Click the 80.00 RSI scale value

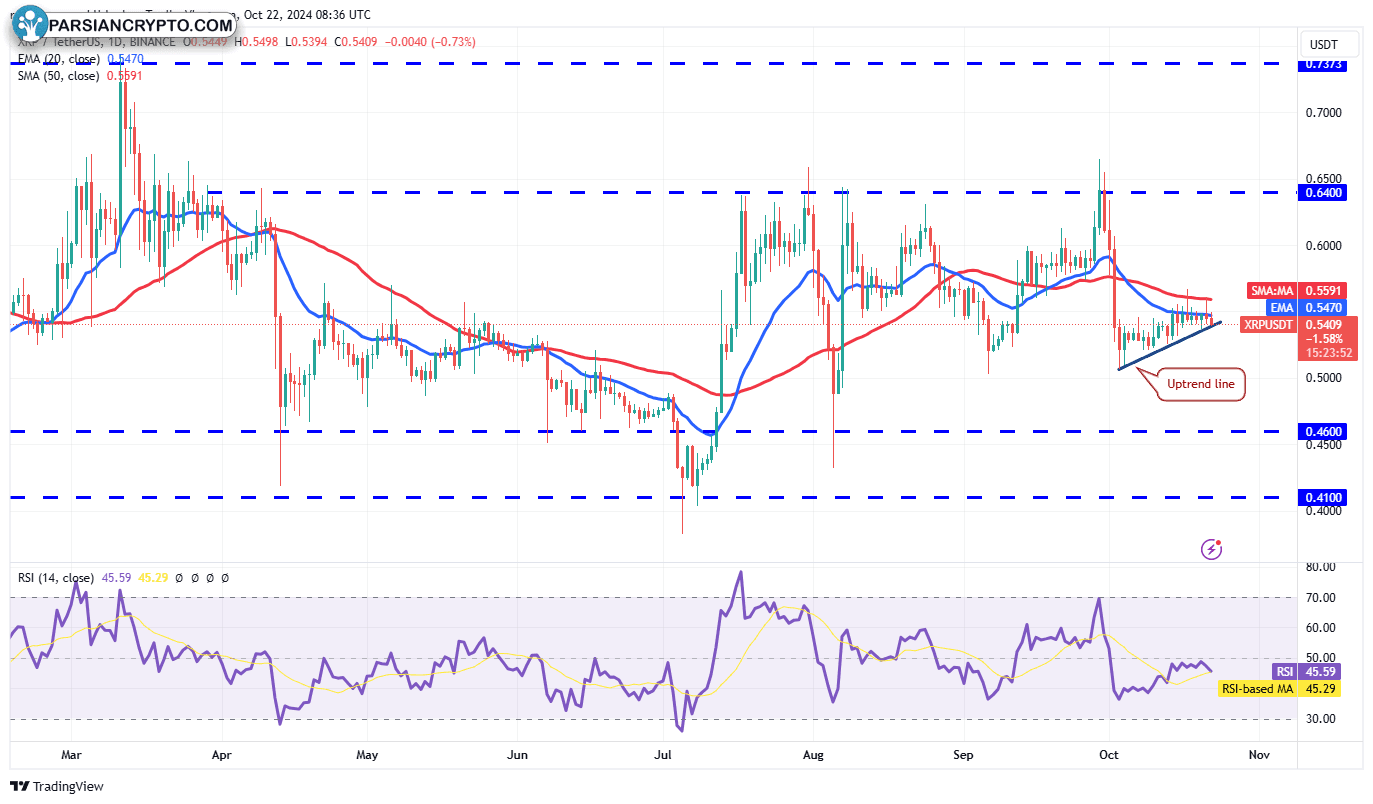coord(1321,567)
